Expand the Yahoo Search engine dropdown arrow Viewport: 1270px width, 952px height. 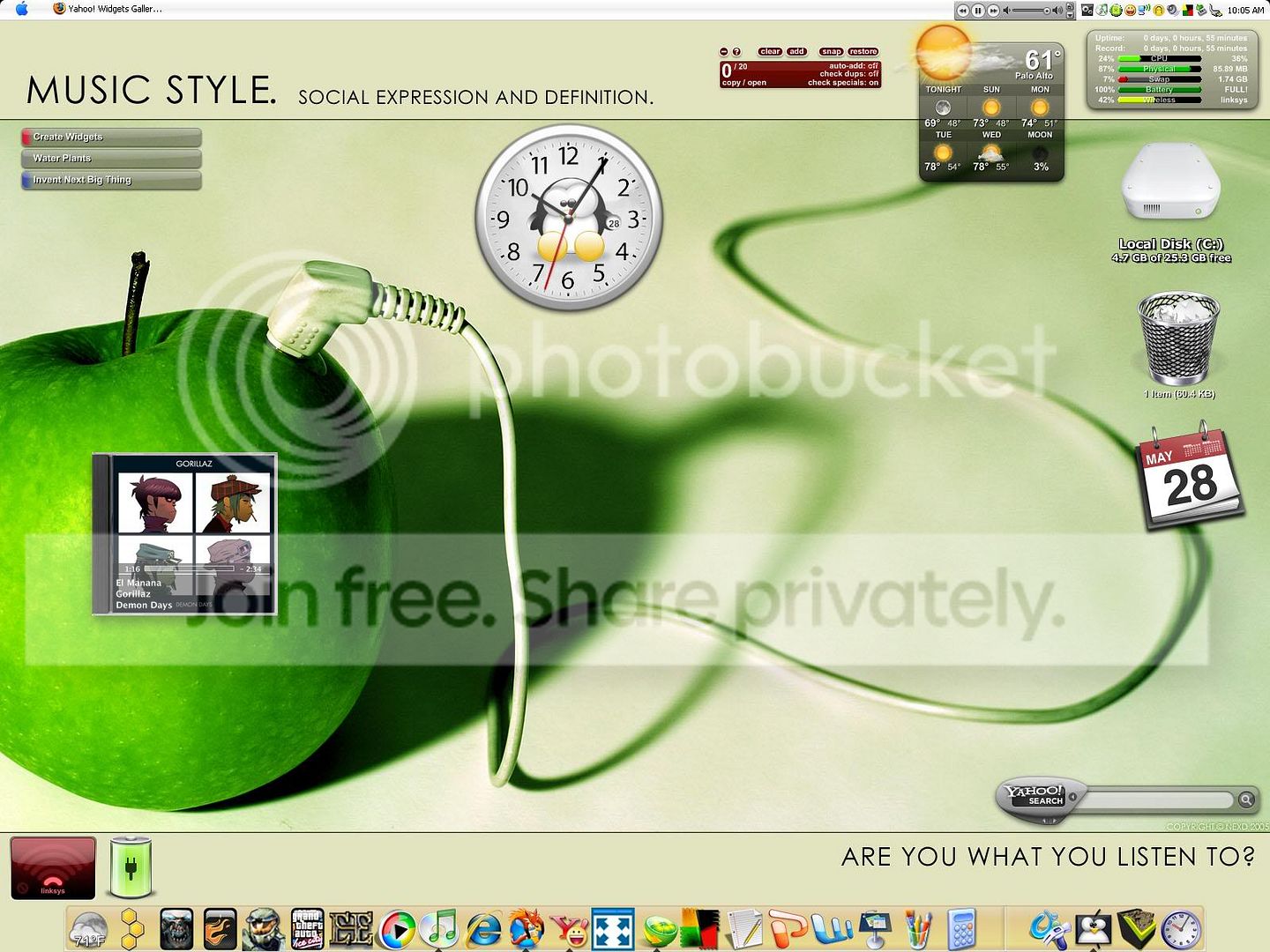pyautogui.click(x=1073, y=797)
